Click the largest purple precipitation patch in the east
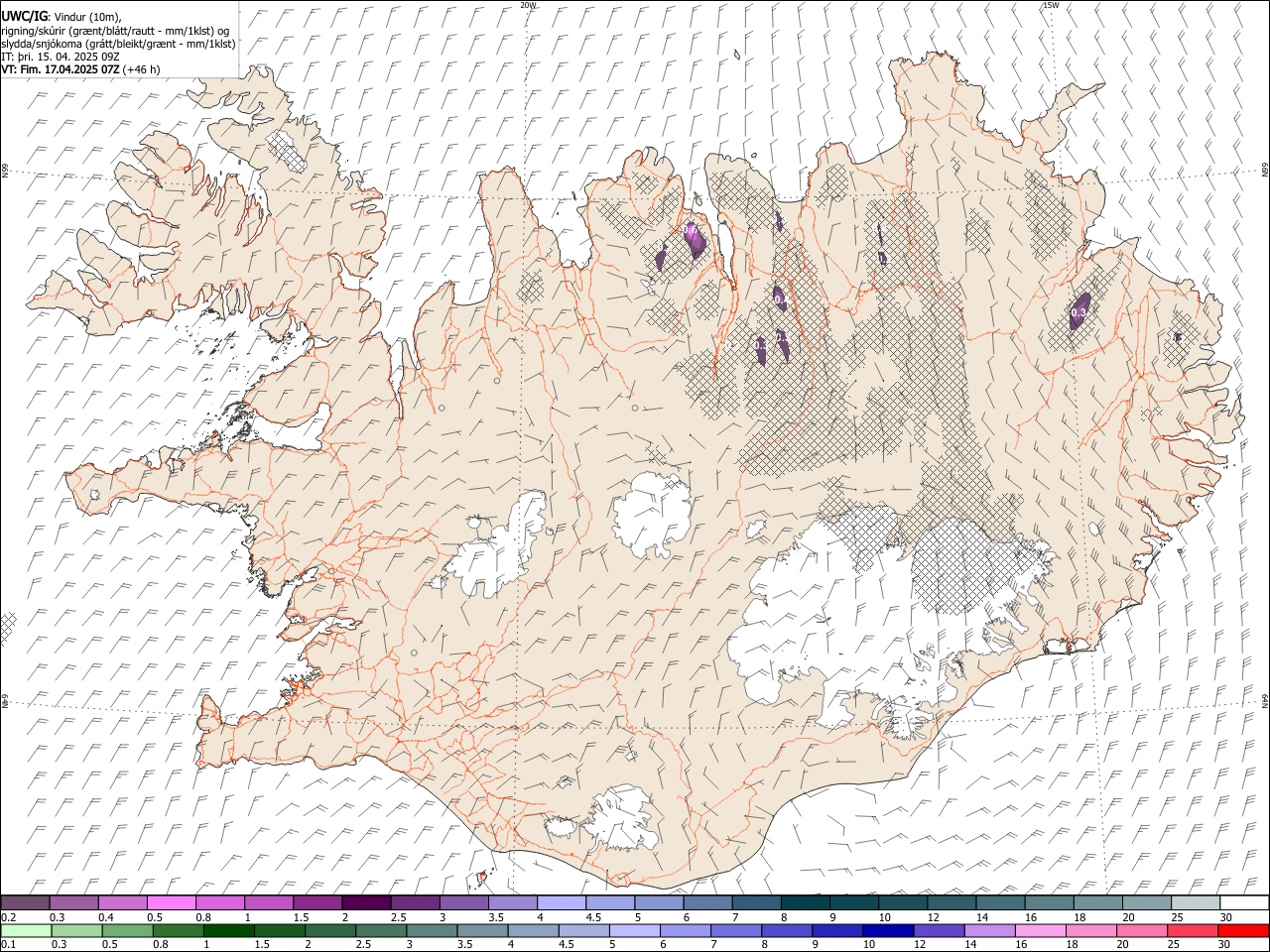 coord(1079,310)
